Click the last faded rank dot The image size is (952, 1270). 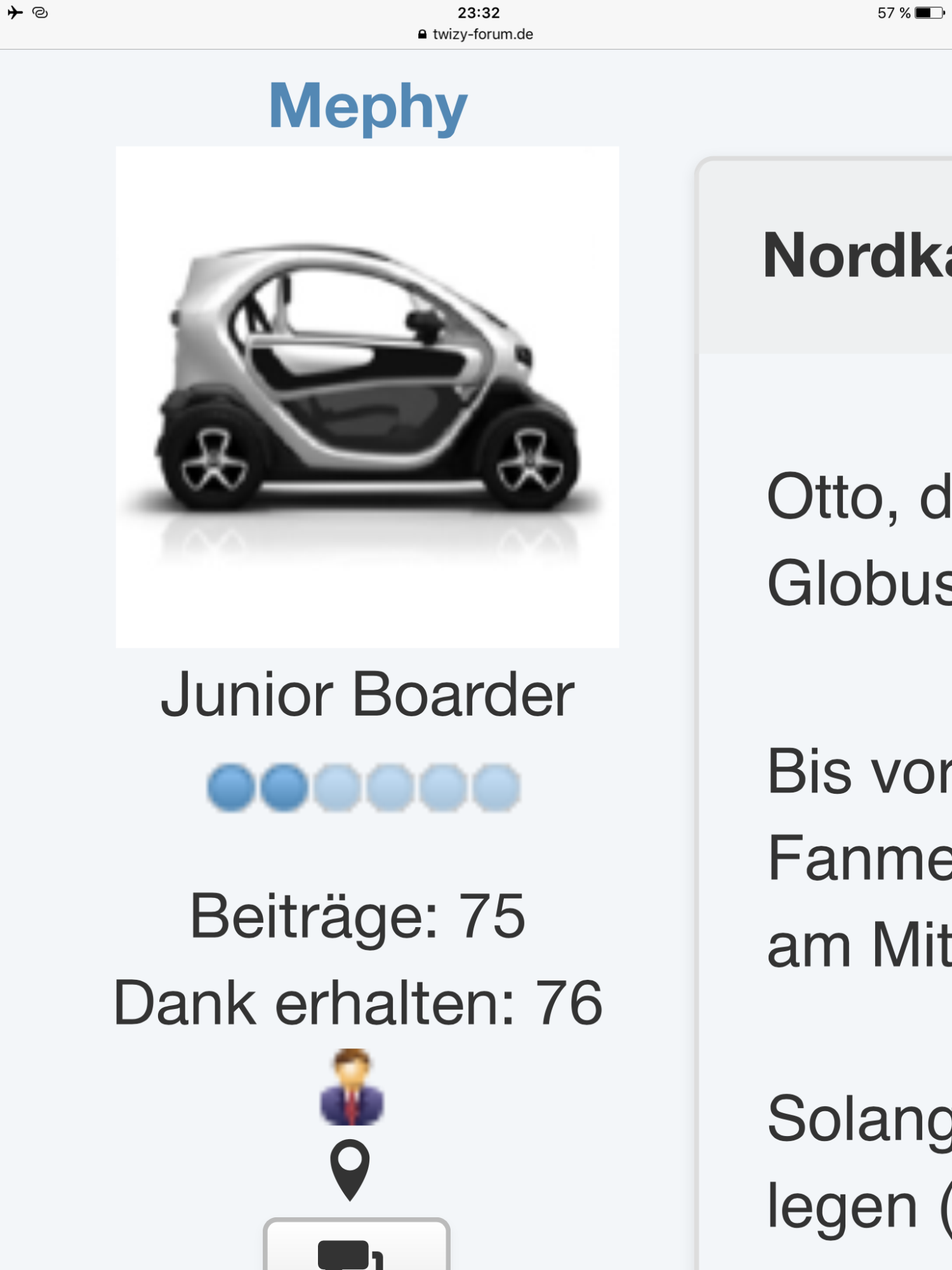tap(497, 788)
